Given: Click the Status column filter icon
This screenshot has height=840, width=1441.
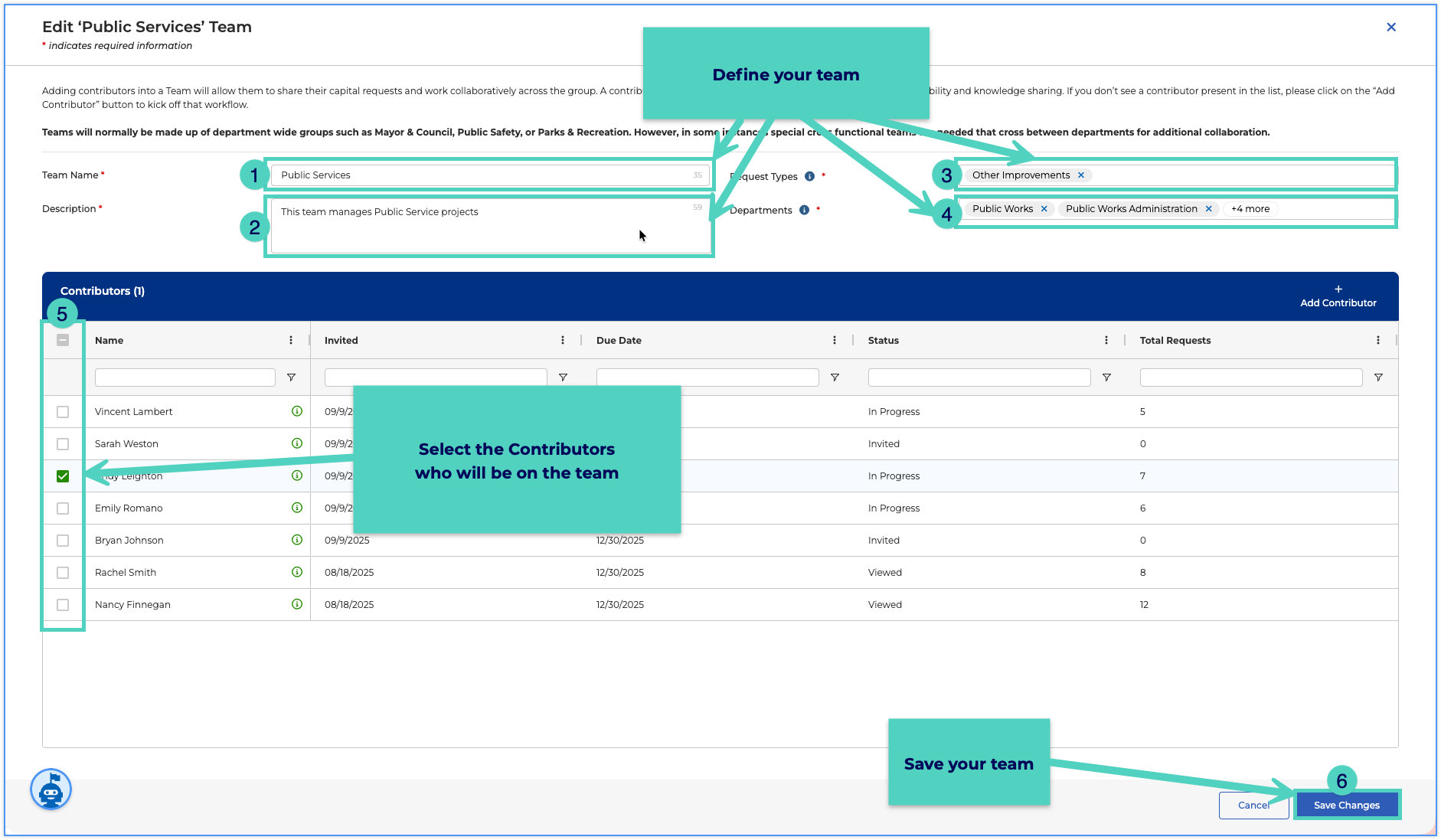Looking at the screenshot, I should pos(1106,378).
